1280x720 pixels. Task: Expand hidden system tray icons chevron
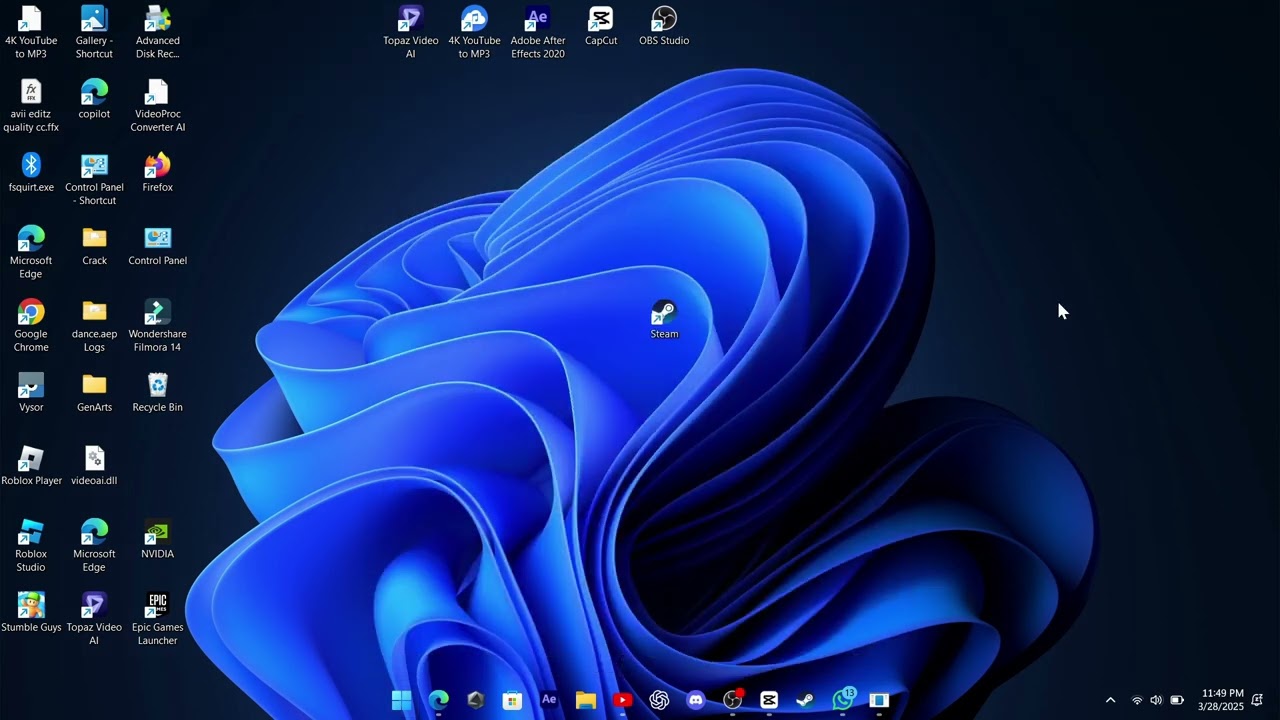point(1110,700)
